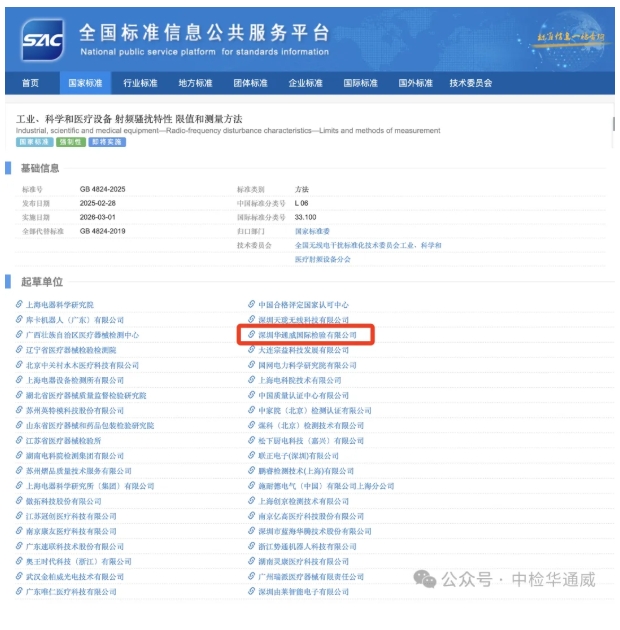Click the standard number GB 4824-2025
This screenshot has width=620, height=630.
[x=102, y=189]
